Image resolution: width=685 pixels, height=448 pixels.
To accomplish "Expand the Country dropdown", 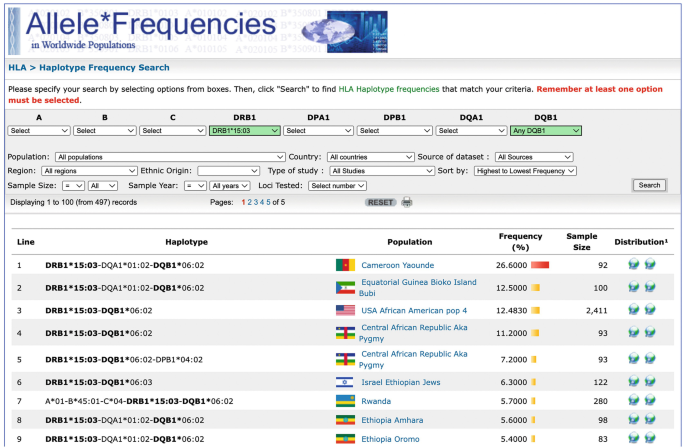I will coord(369,157).
